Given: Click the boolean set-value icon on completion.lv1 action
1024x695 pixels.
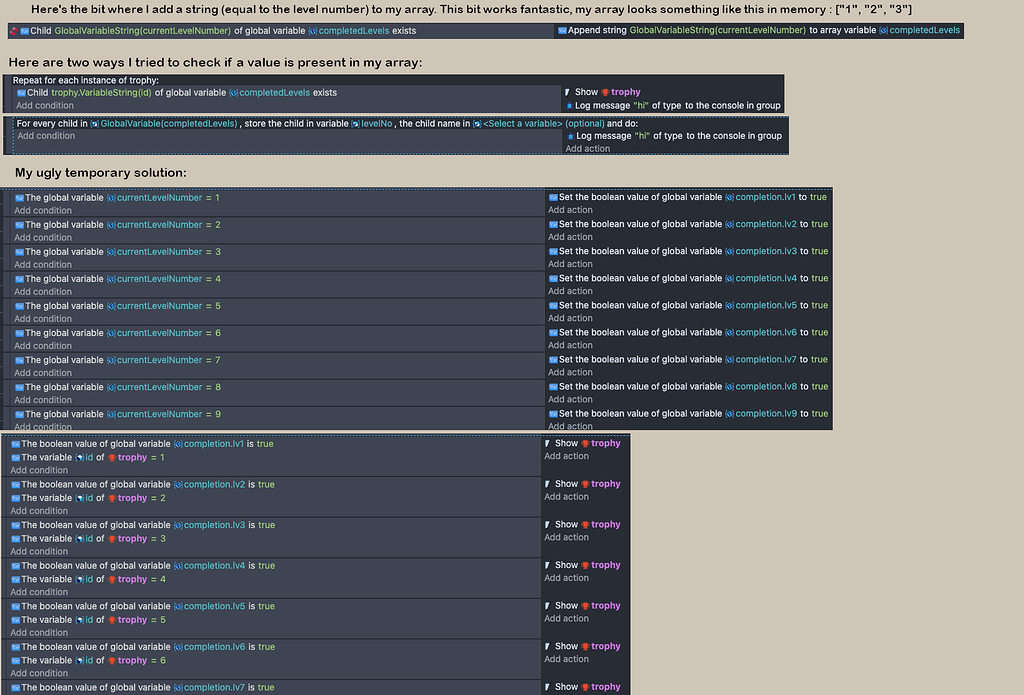Looking at the screenshot, I should click(x=553, y=197).
